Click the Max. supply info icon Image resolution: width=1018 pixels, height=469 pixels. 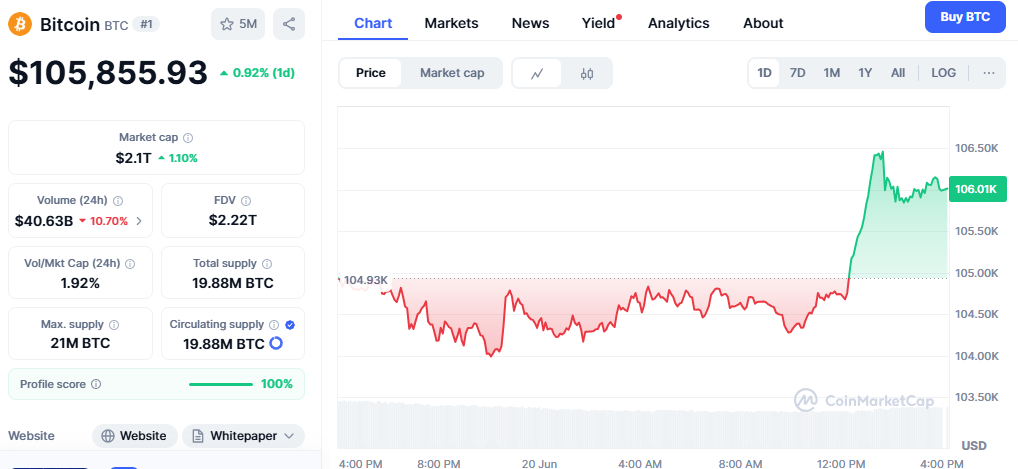coord(114,325)
